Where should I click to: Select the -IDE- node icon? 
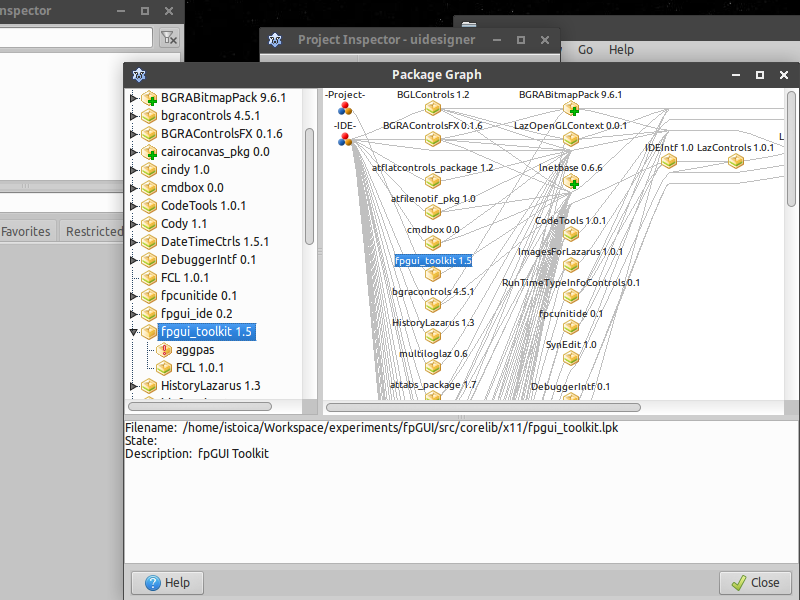343,140
